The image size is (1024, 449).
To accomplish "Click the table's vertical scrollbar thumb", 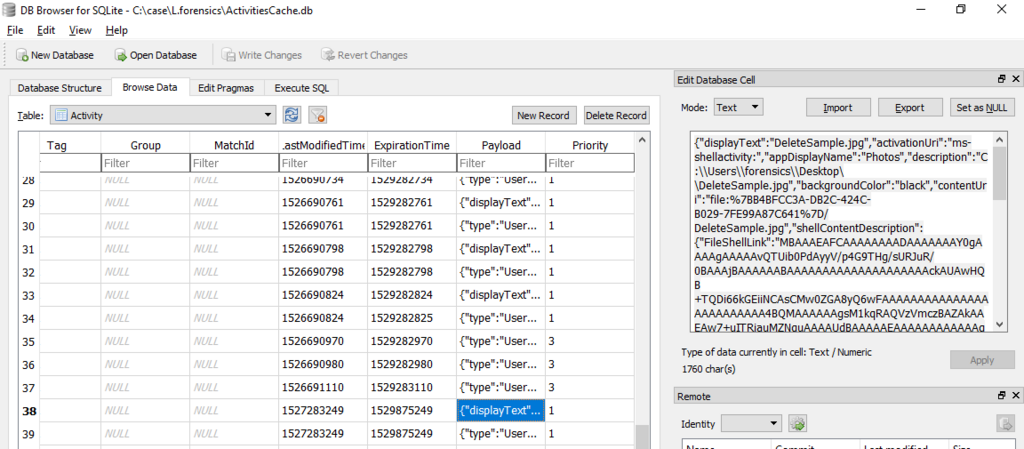I will [641, 436].
